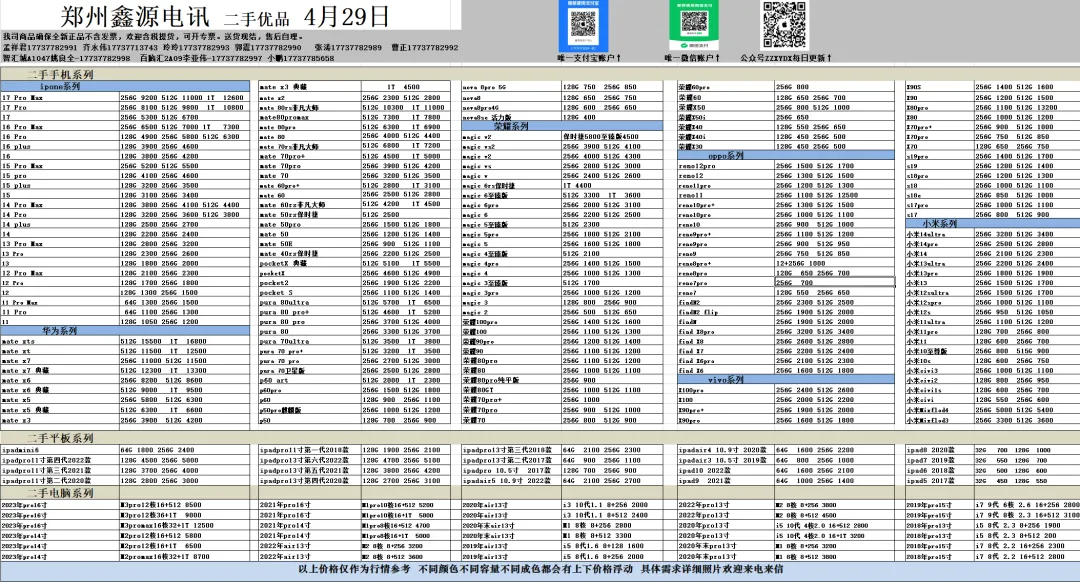Click the ipadmini6 cell
This screenshot has height=582, width=1080.
coord(60,450)
